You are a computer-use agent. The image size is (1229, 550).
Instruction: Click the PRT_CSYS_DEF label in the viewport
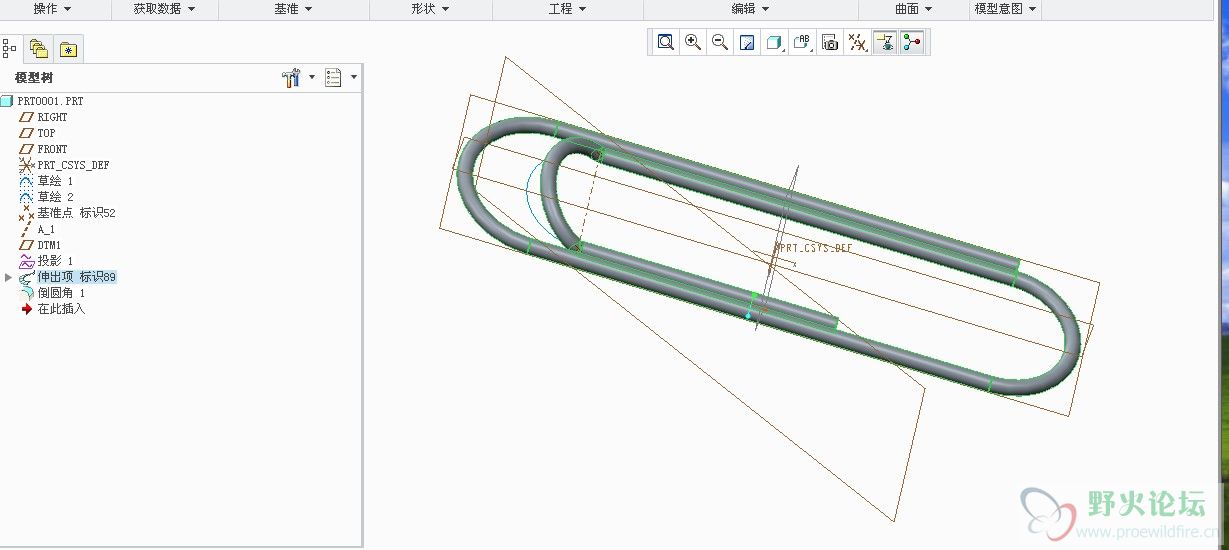(x=815, y=248)
